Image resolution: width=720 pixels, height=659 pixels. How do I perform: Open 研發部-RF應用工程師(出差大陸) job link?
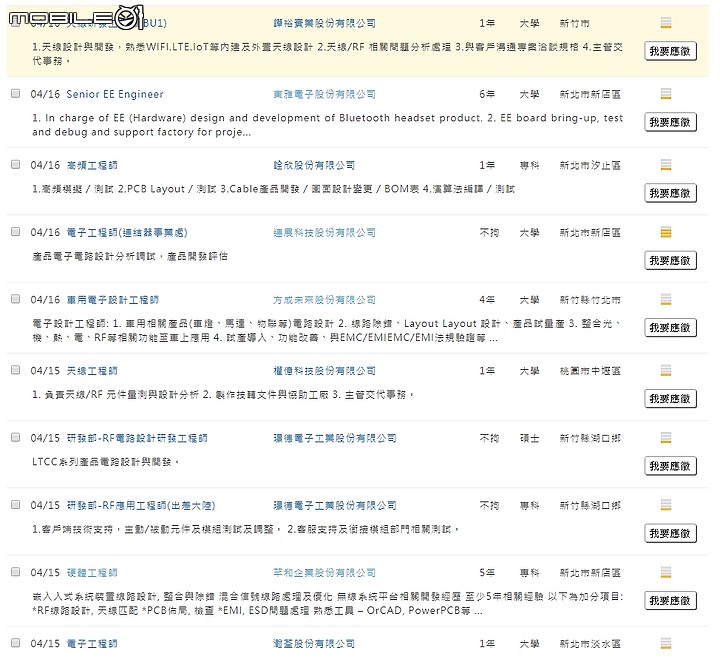[141, 506]
